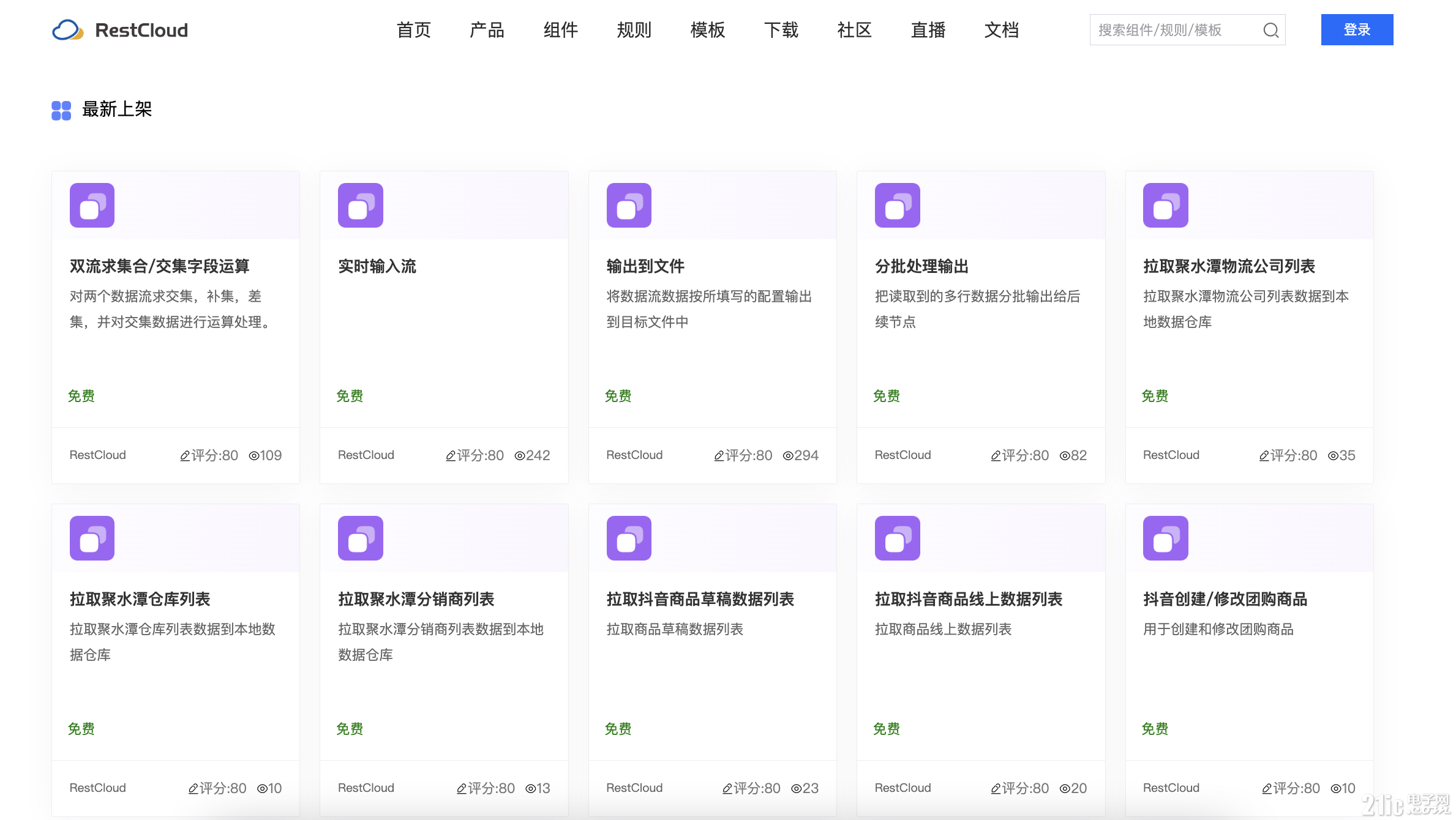Open the 分批处理输出 component title
Viewport: 1456px width, 820px height.
tap(921, 266)
